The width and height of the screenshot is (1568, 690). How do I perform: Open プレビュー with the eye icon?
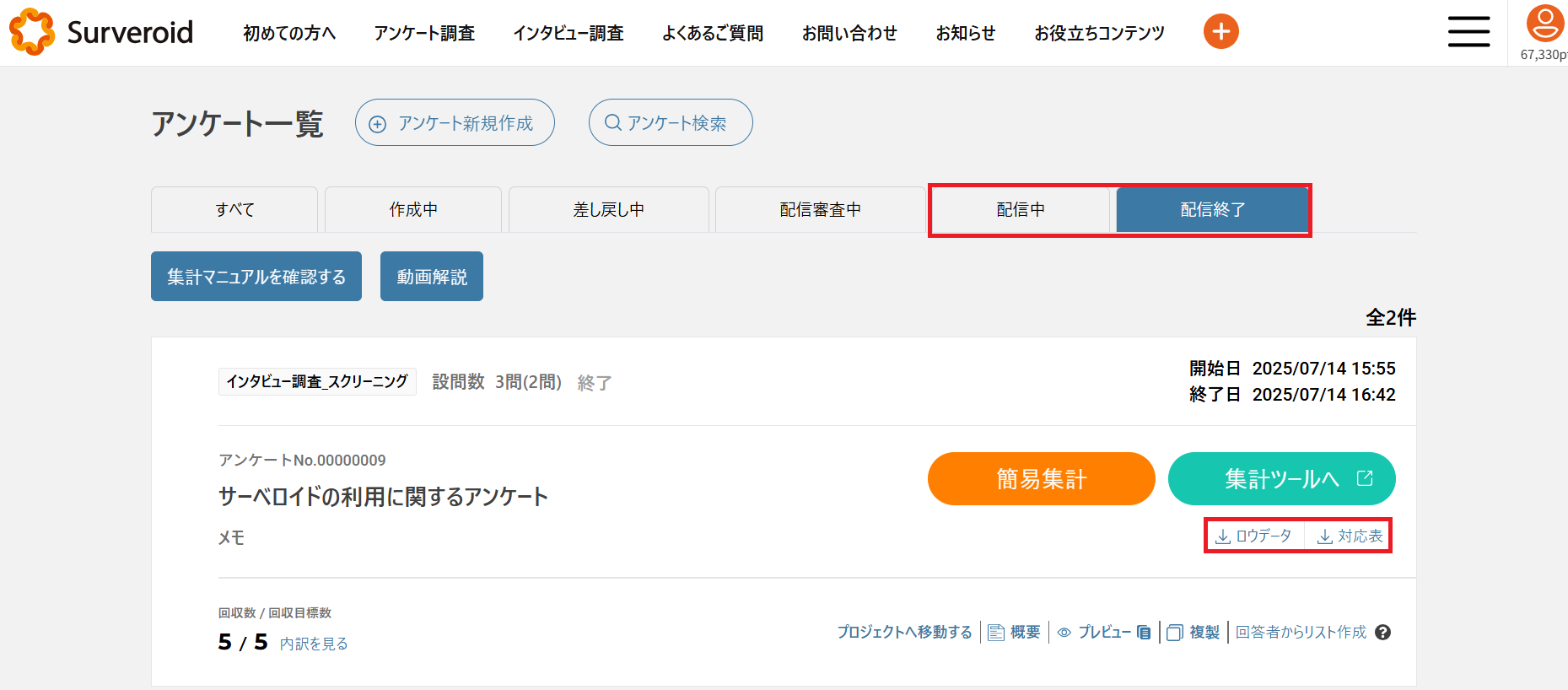pyautogui.click(x=1094, y=633)
